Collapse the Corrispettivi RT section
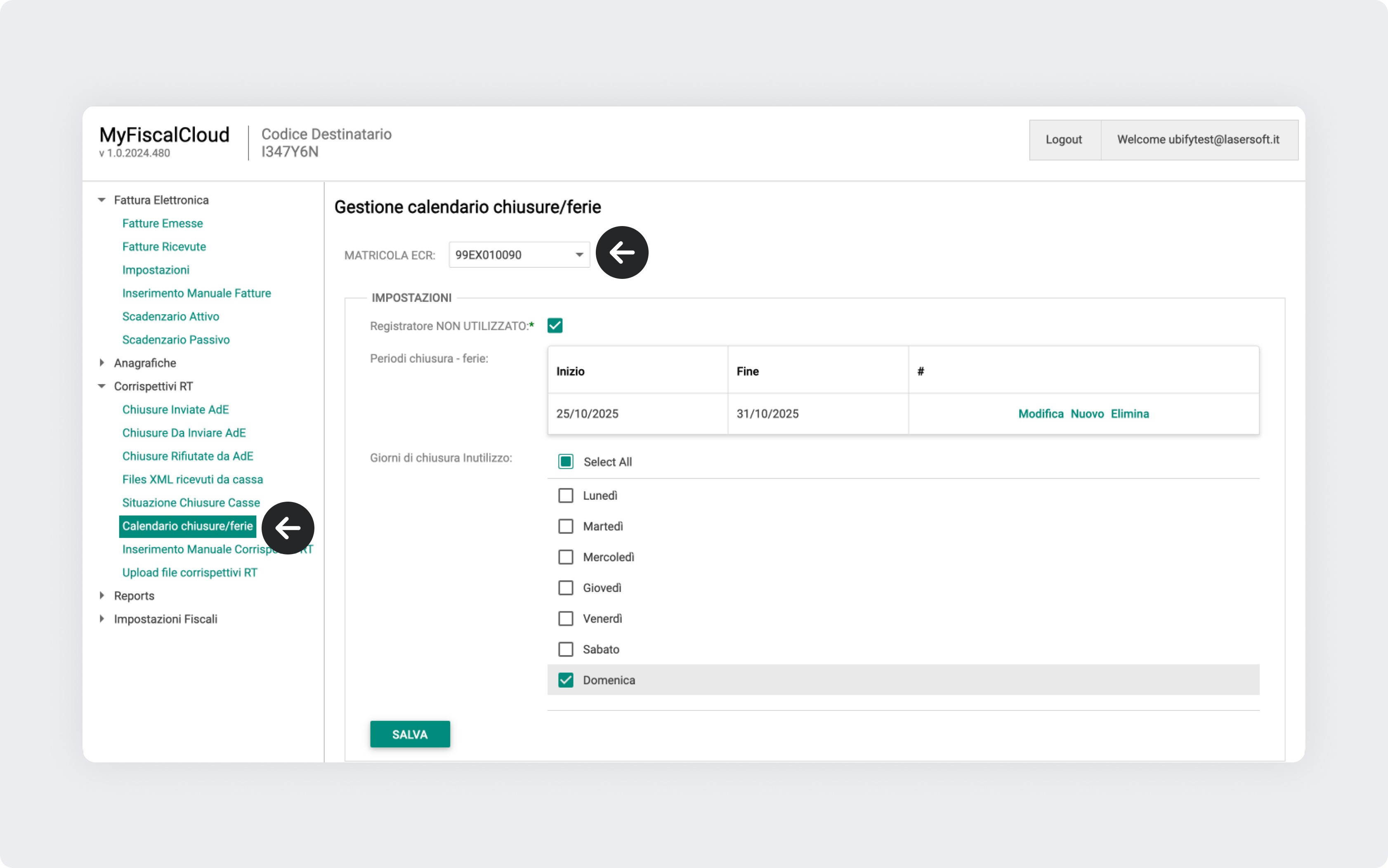1388x868 pixels. pyautogui.click(x=102, y=387)
